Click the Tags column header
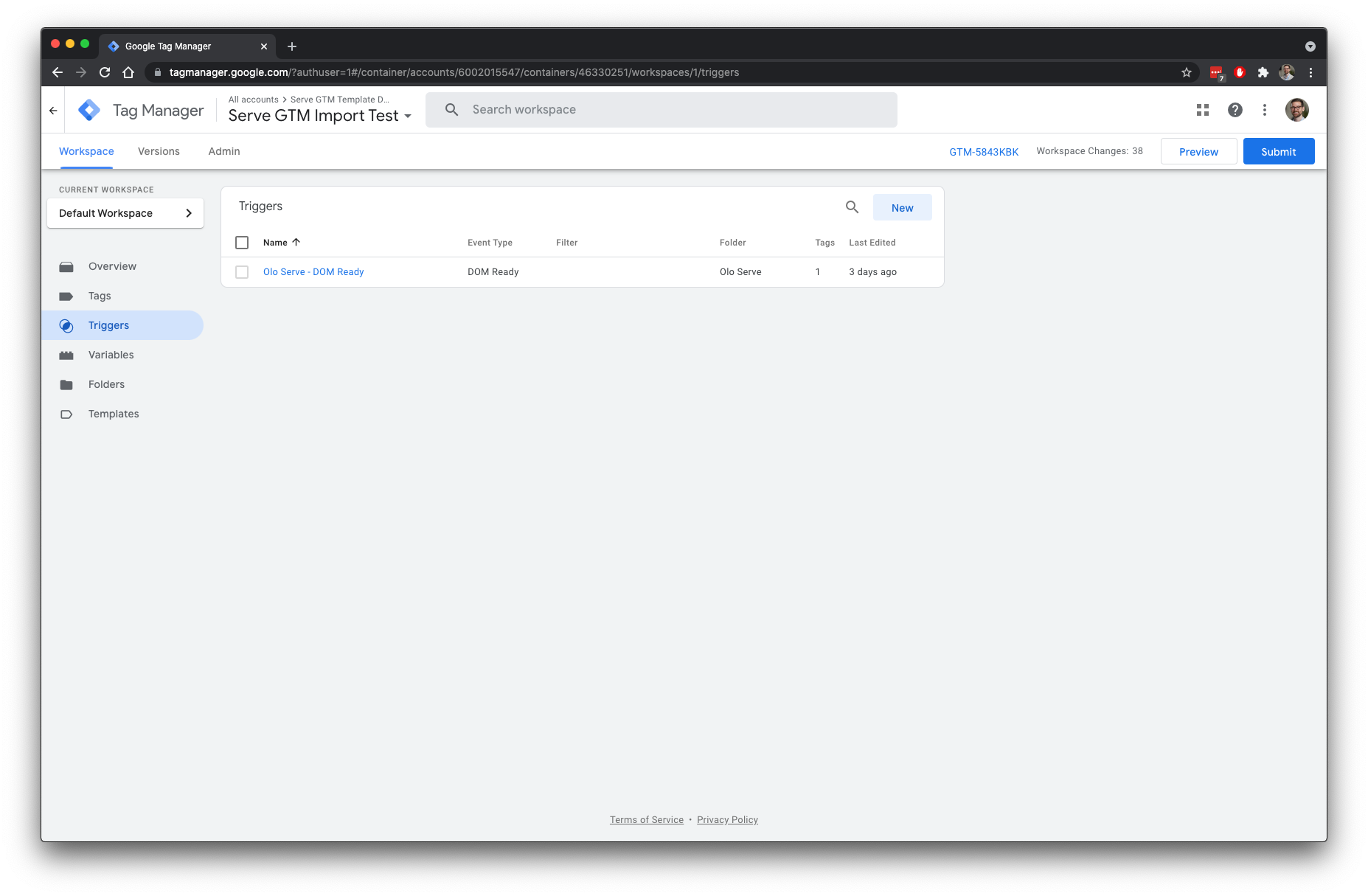This screenshot has width=1368, height=896. tap(825, 243)
